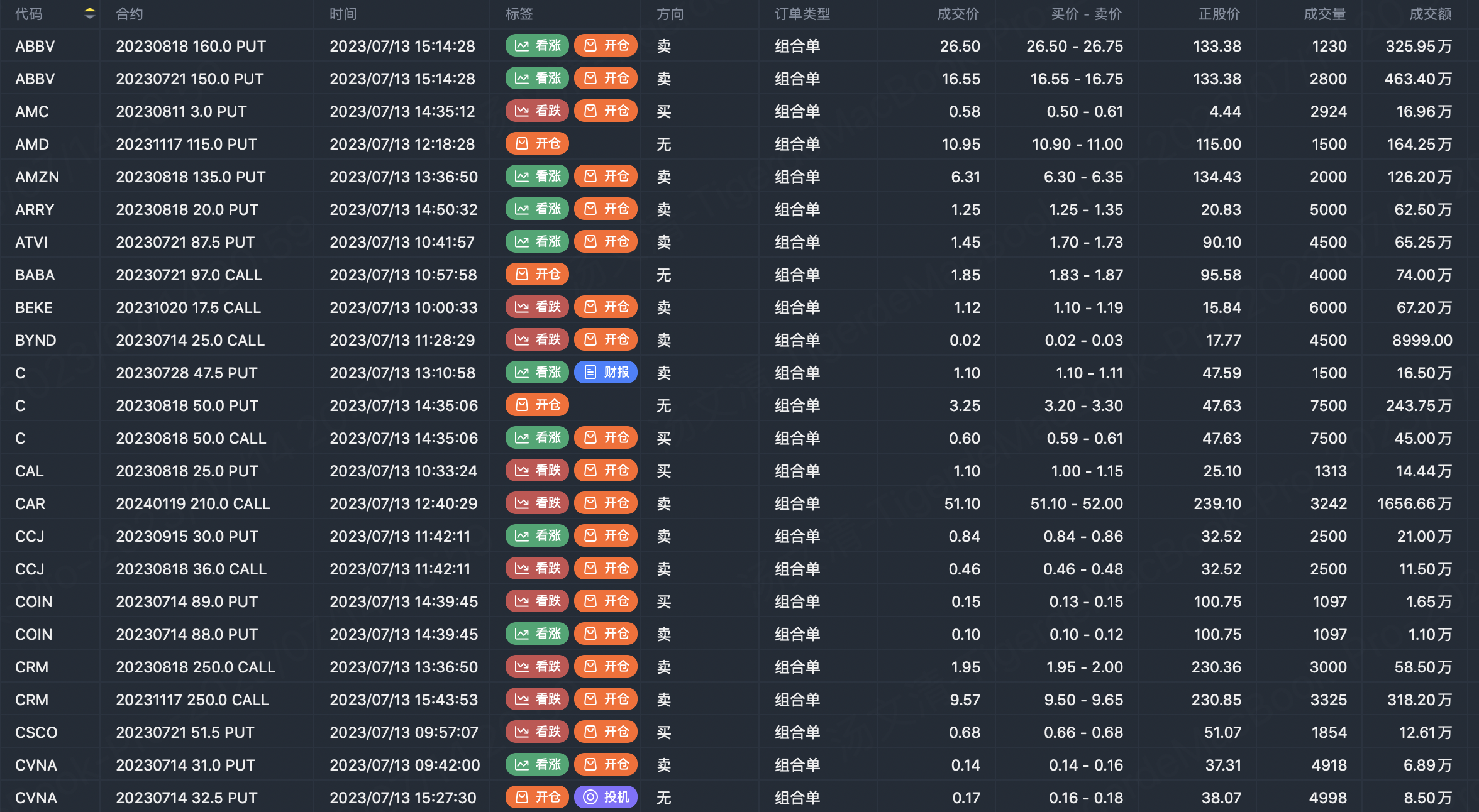Click the 看涨 tag on AMZN row
Image resolution: width=1479 pixels, height=812 pixels.
(x=537, y=177)
